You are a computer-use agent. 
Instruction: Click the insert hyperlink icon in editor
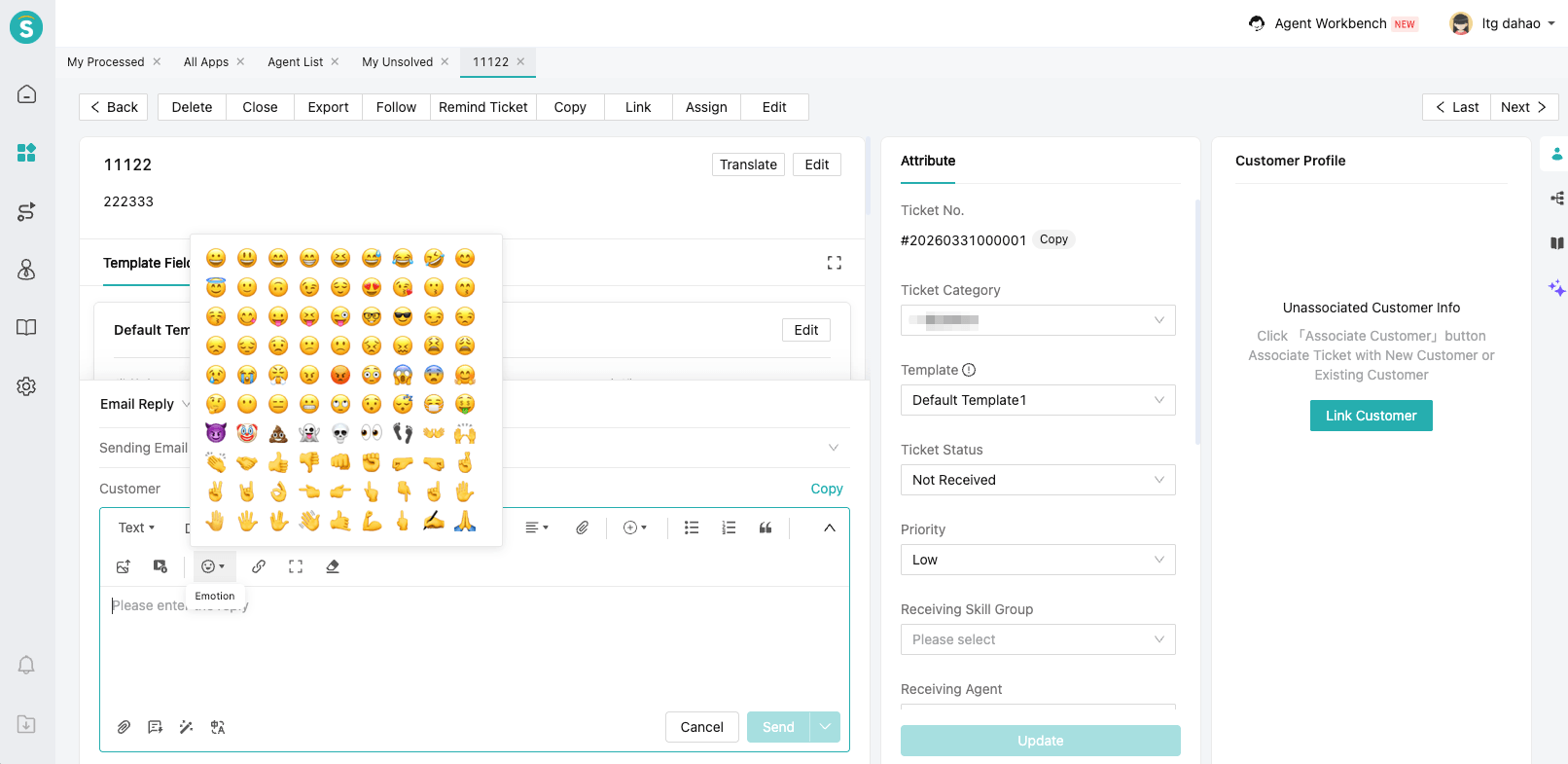pos(259,566)
